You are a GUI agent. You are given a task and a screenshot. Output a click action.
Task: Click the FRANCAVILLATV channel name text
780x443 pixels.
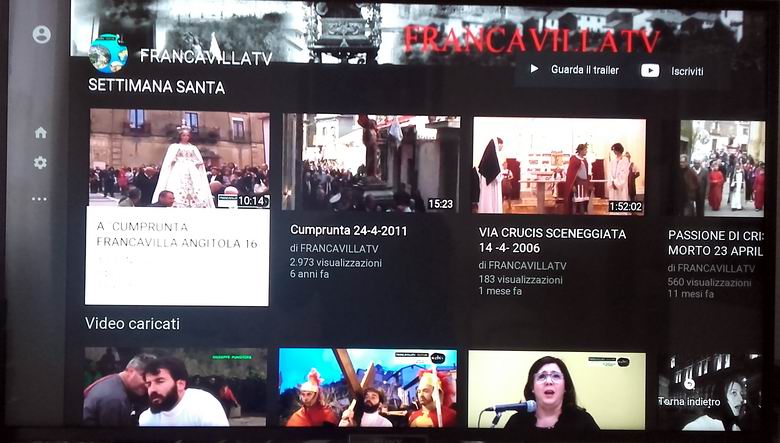coord(206,57)
